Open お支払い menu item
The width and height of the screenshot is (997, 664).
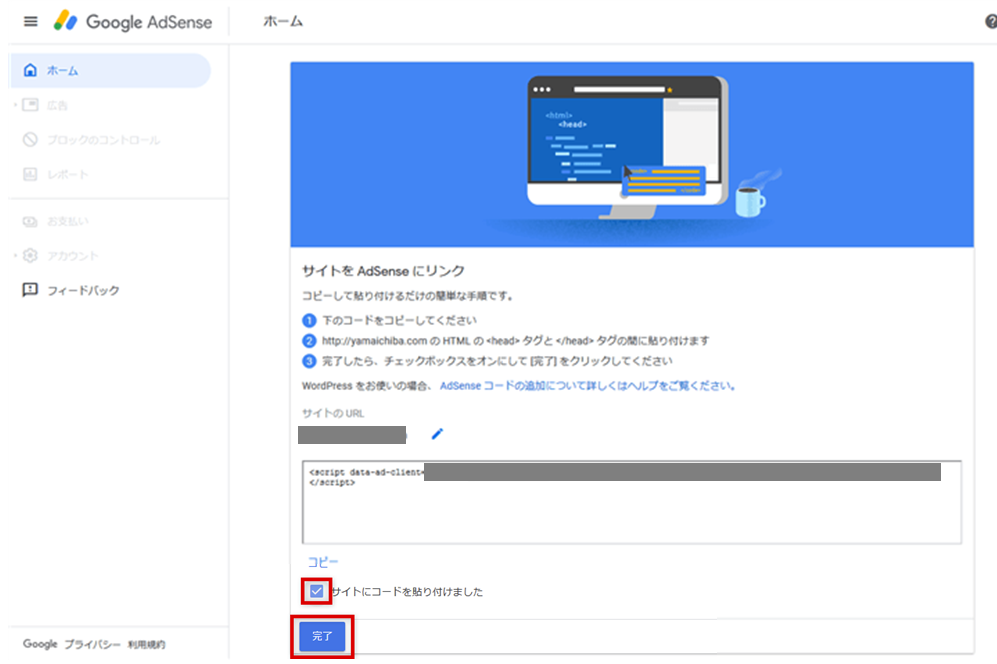(67, 221)
